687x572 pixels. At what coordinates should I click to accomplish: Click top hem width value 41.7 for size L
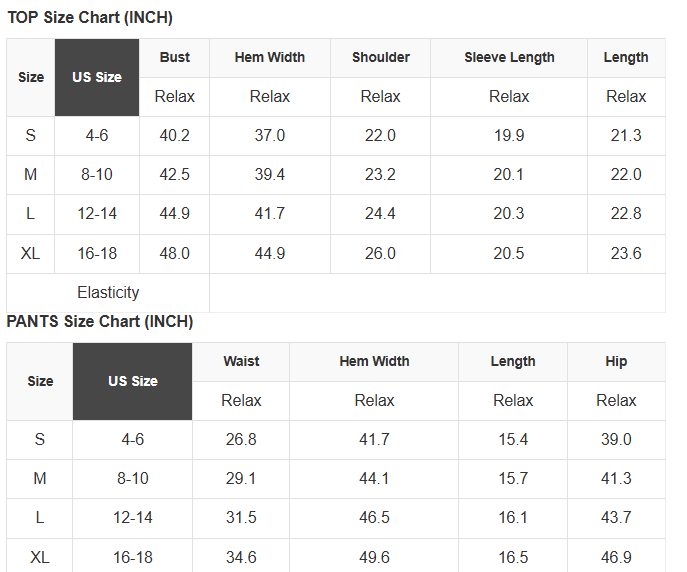coord(269,214)
